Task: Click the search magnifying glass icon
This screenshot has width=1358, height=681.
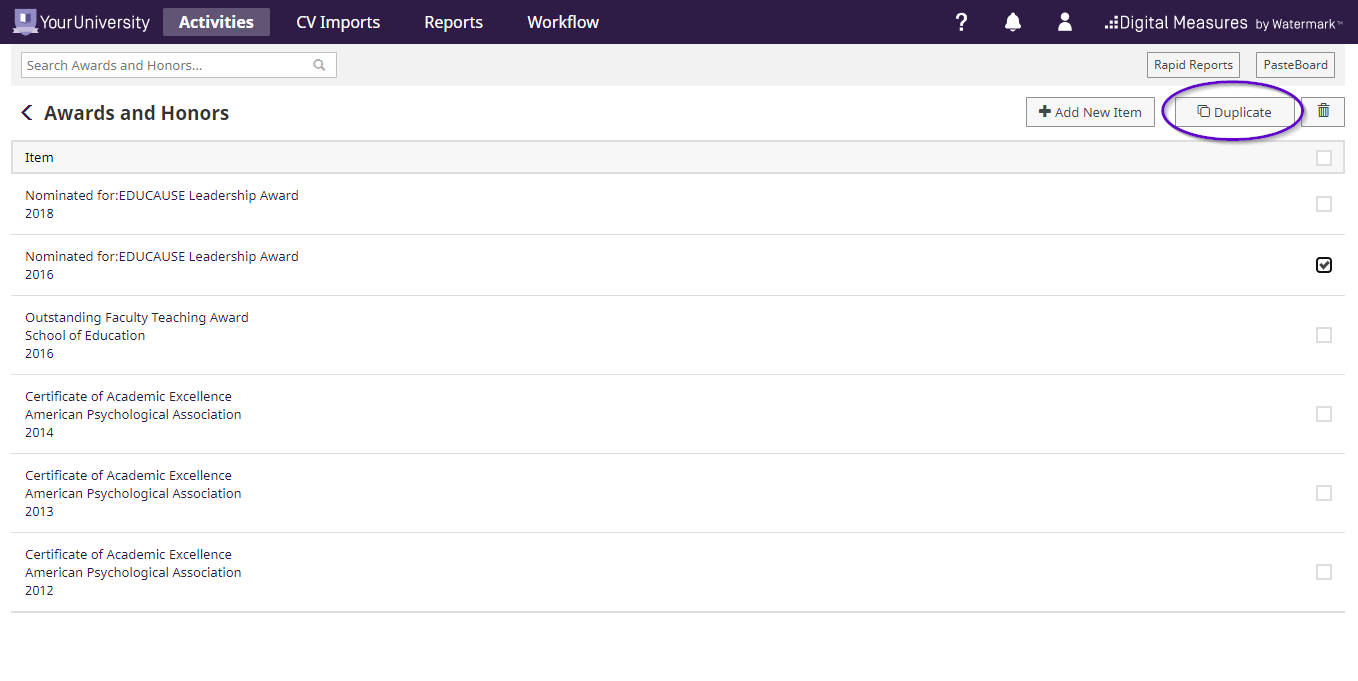Action: tap(320, 65)
